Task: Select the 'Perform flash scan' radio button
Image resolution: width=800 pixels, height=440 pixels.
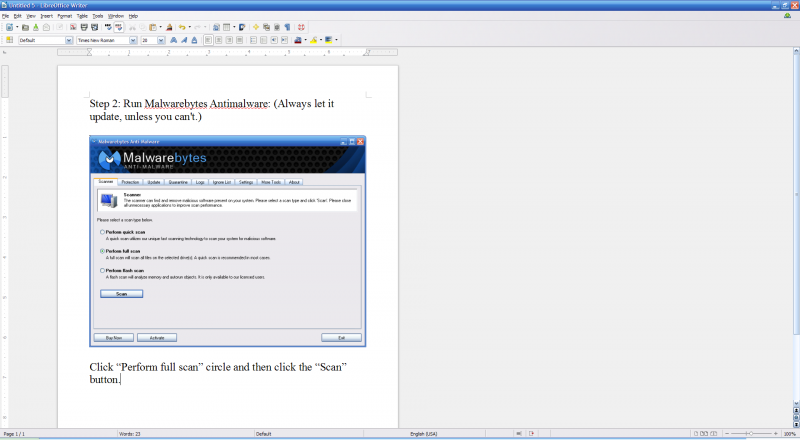Action: click(x=102, y=270)
